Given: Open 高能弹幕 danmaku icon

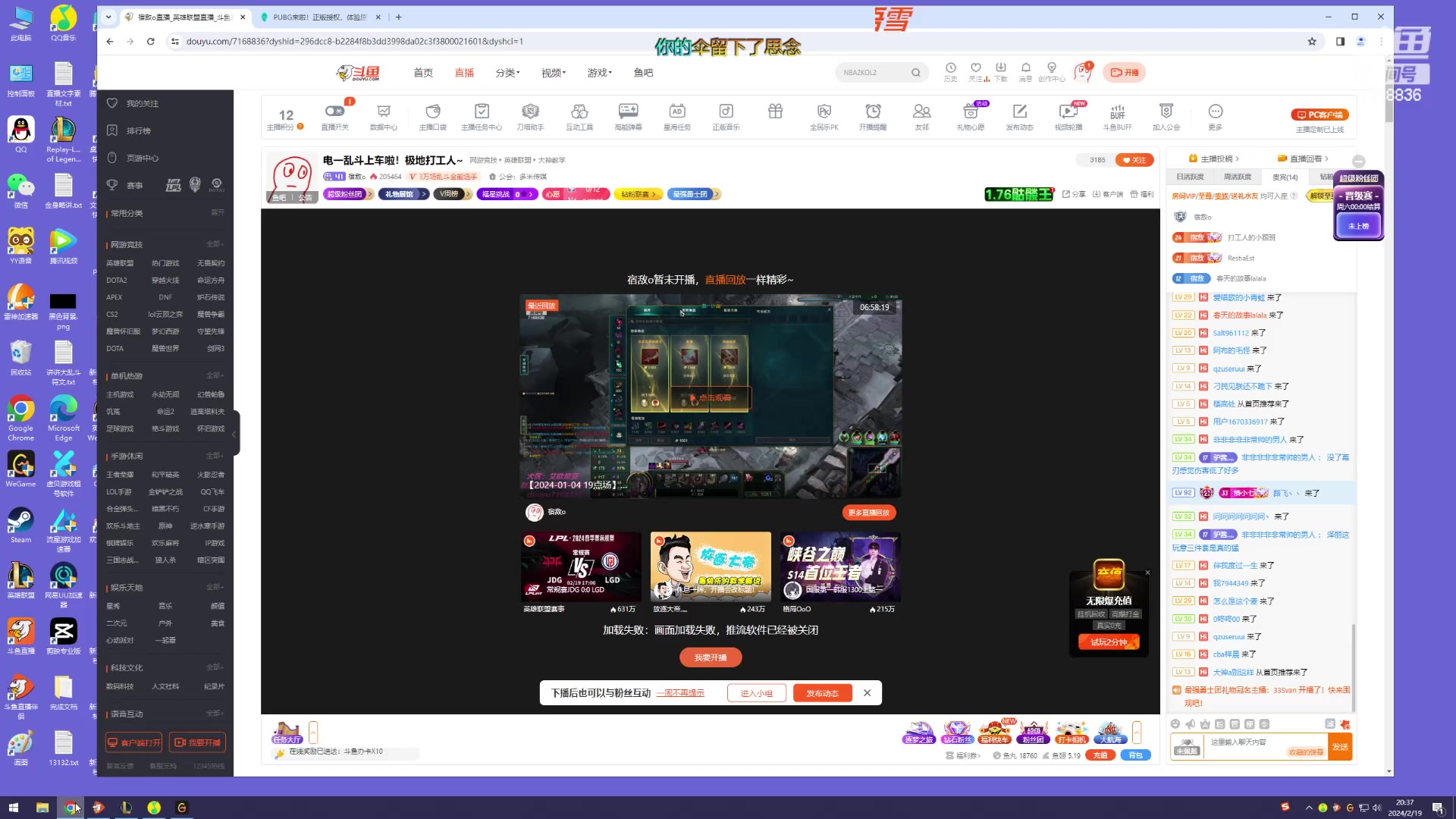Looking at the screenshot, I should click(x=628, y=111).
